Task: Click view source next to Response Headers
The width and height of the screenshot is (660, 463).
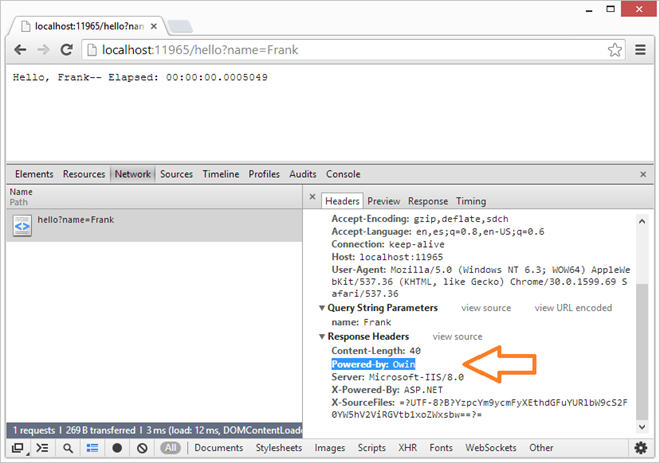Action: [x=457, y=337]
